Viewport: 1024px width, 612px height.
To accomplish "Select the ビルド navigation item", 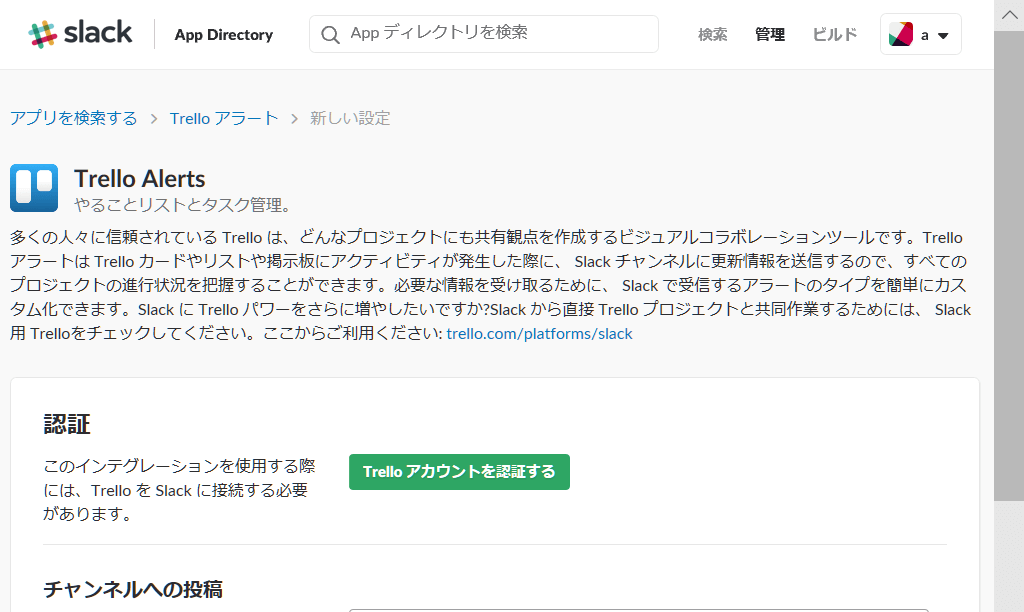I will tap(834, 35).
